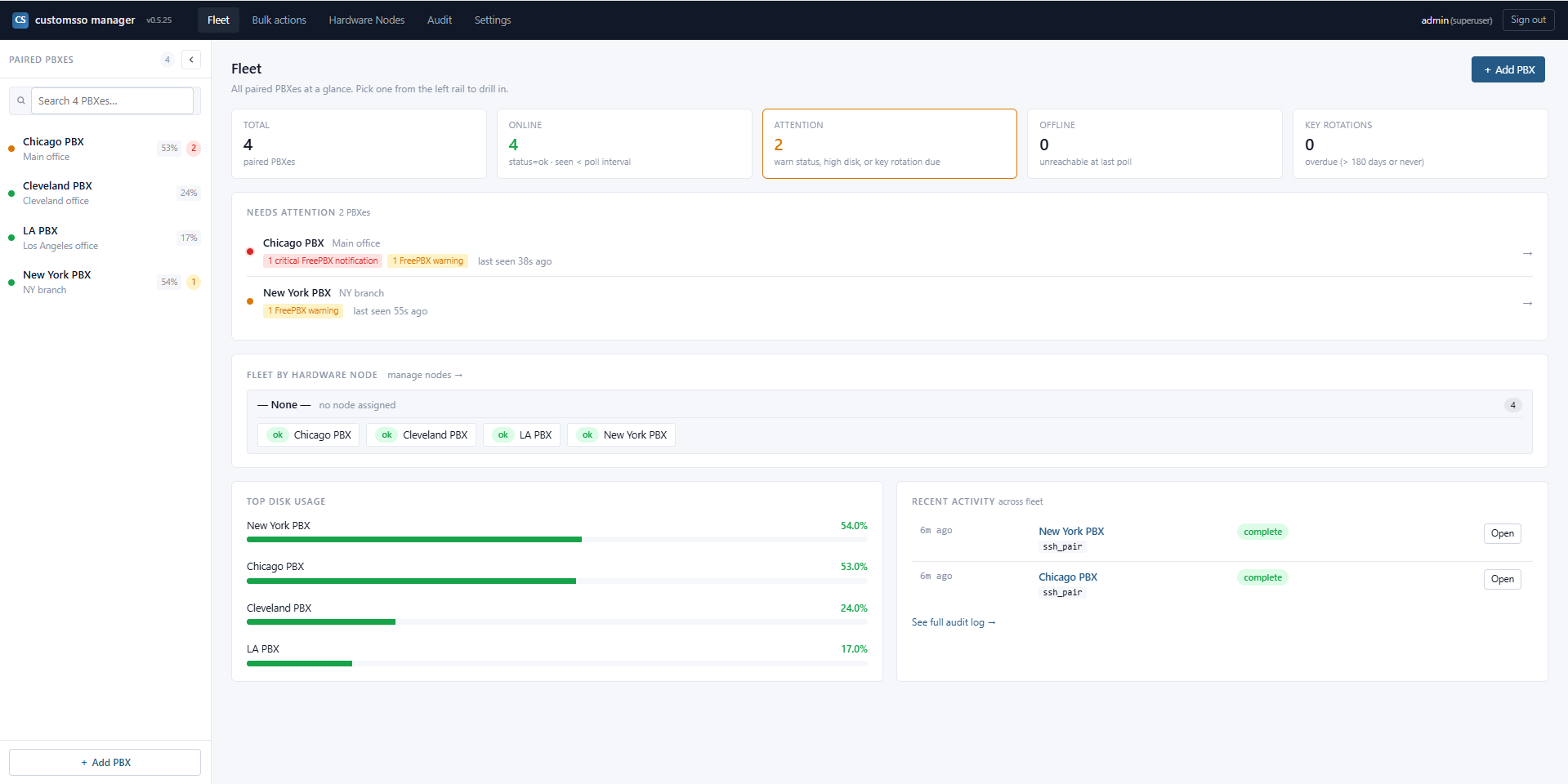Click the 17% disk badge for LA PBX
1568x784 pixels.
[189, 238]
